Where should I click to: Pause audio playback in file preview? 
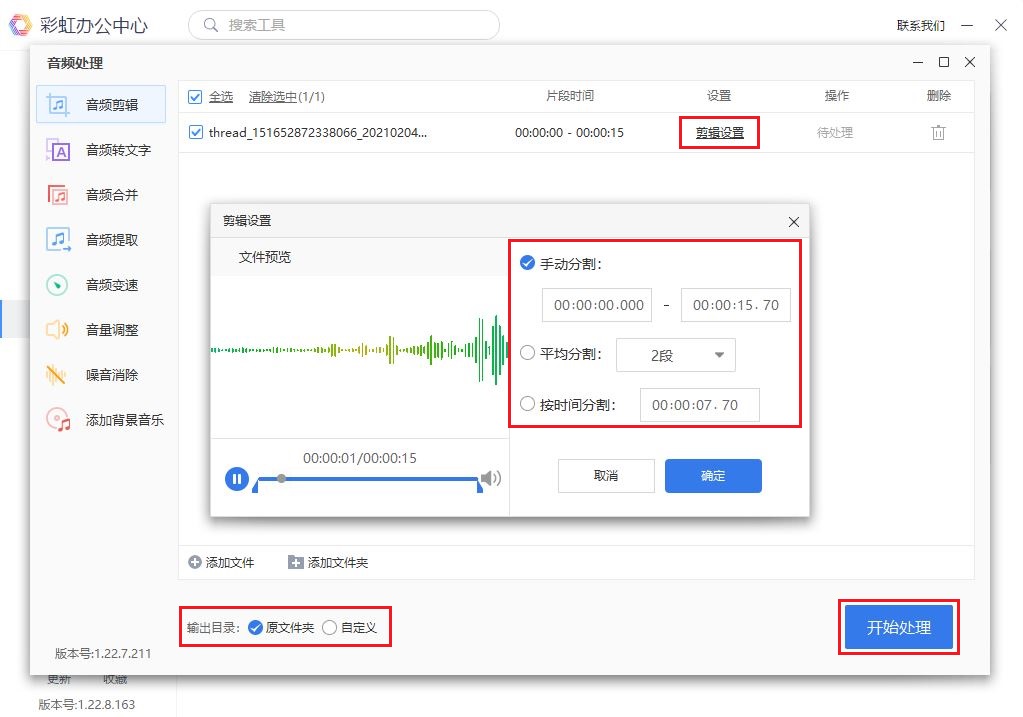237,478
